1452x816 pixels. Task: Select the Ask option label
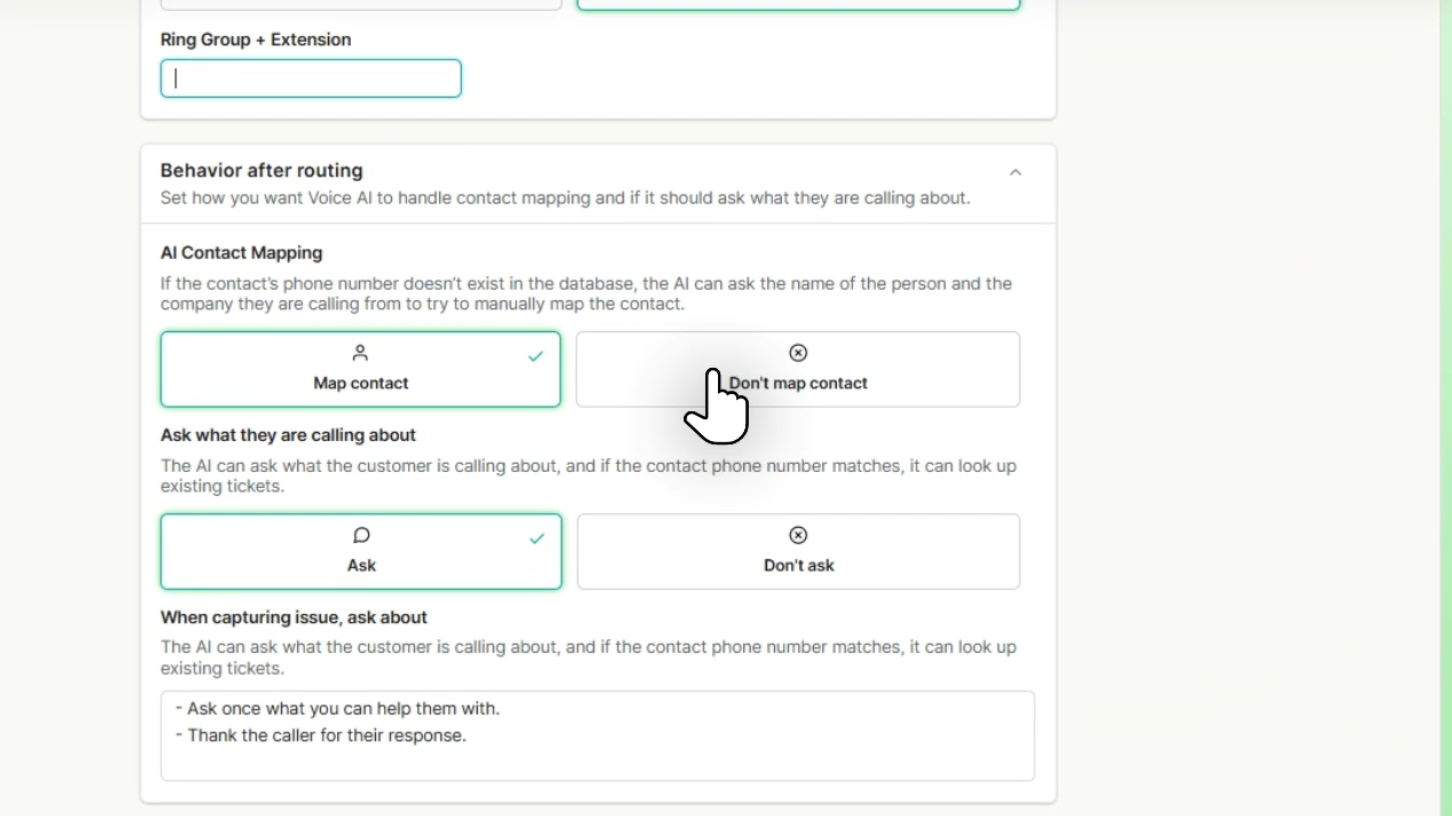click(x=361, y=565)
